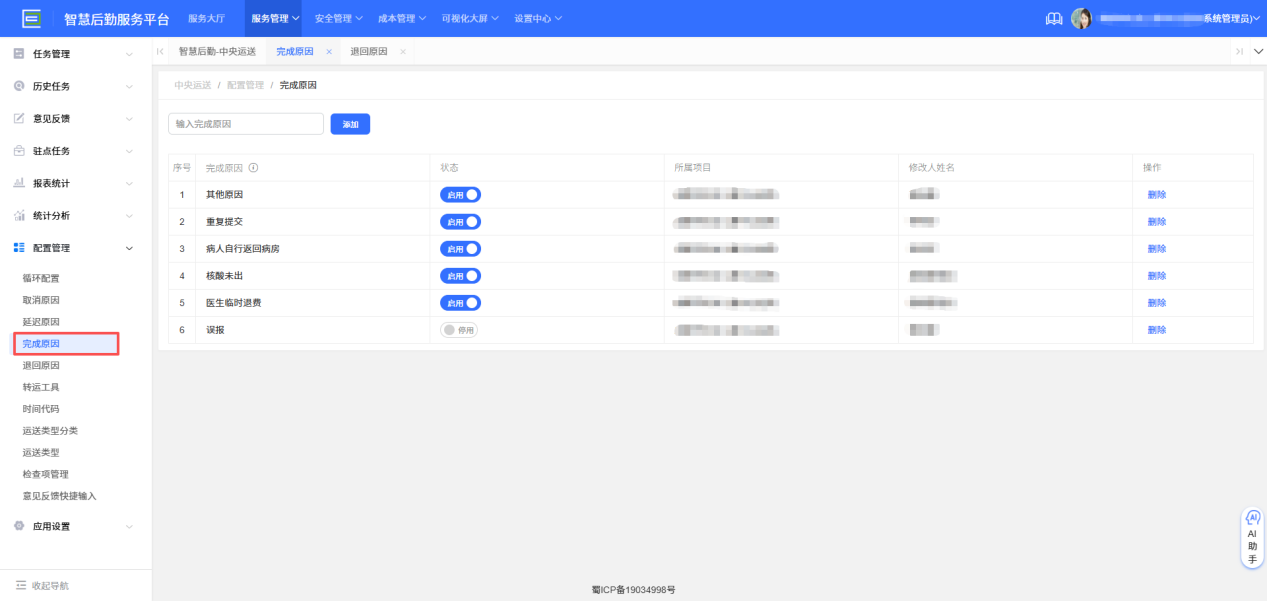Disable the 其他原因 status toggle
Image resolution: width=1267 pixels, height=601 pixels.
coord(460,195)
